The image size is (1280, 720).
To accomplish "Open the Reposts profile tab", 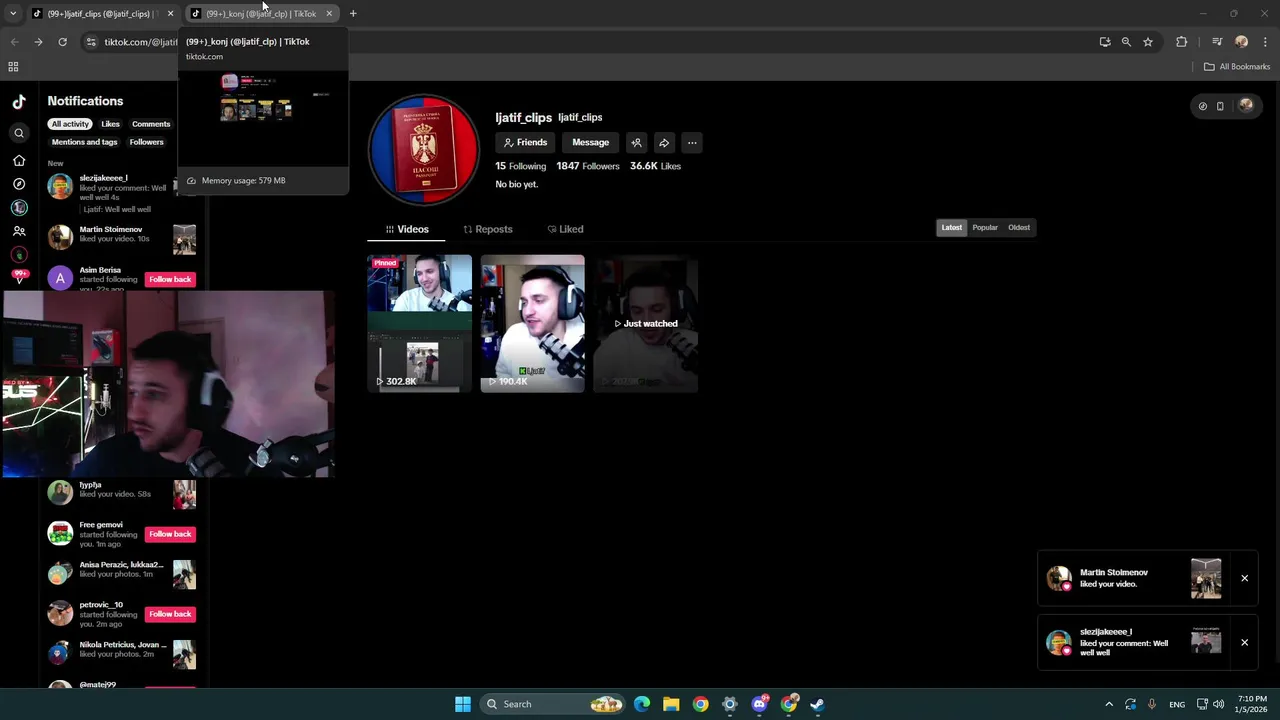I will (x=488, y=229).
